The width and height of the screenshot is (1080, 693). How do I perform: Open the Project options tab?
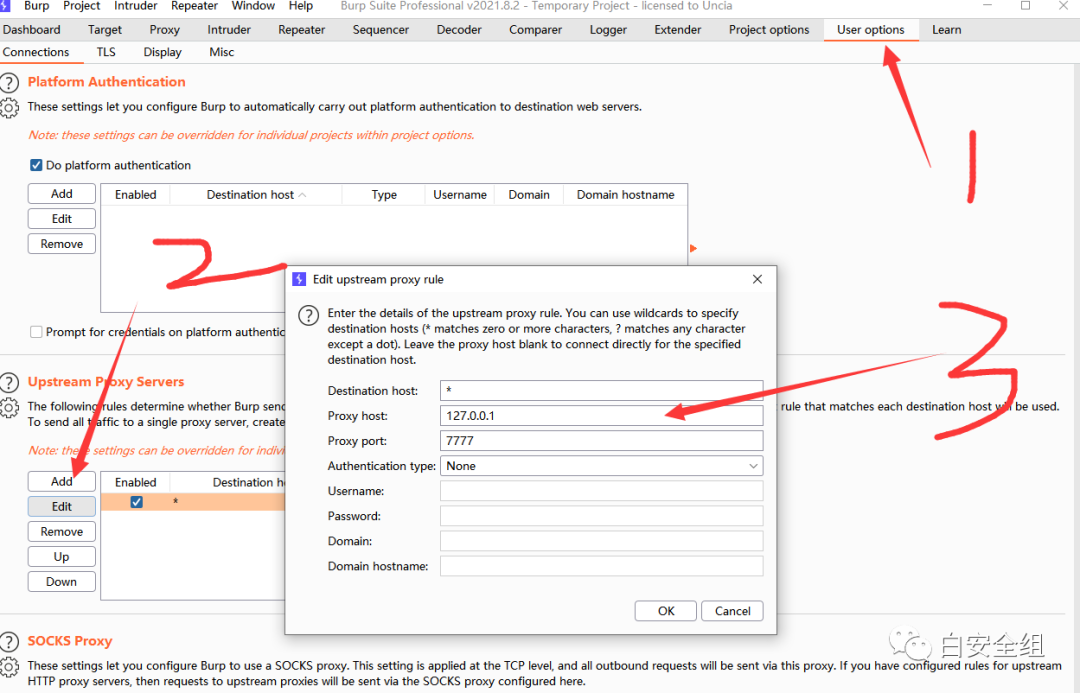[769, 30]
